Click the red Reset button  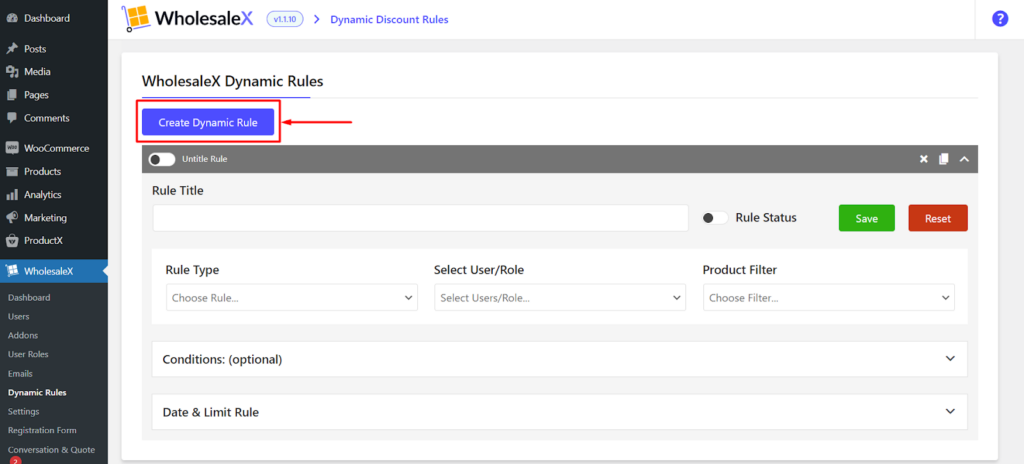(x=938, y=218)
